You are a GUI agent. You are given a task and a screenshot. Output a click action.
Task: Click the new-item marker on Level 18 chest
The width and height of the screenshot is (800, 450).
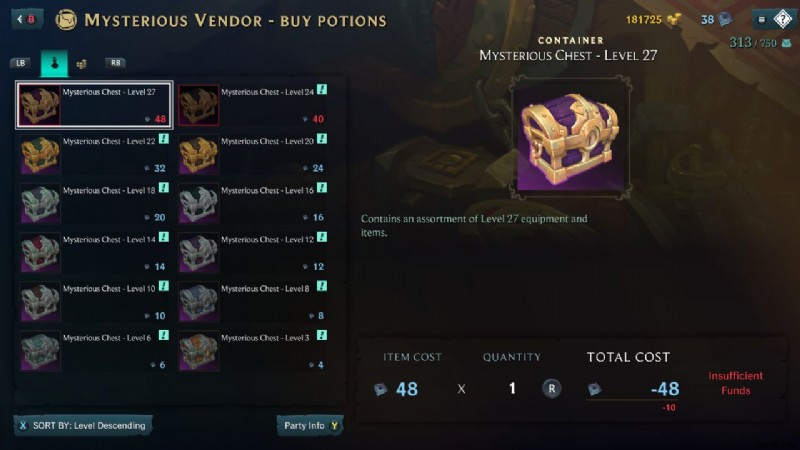(x=164, y=188)
